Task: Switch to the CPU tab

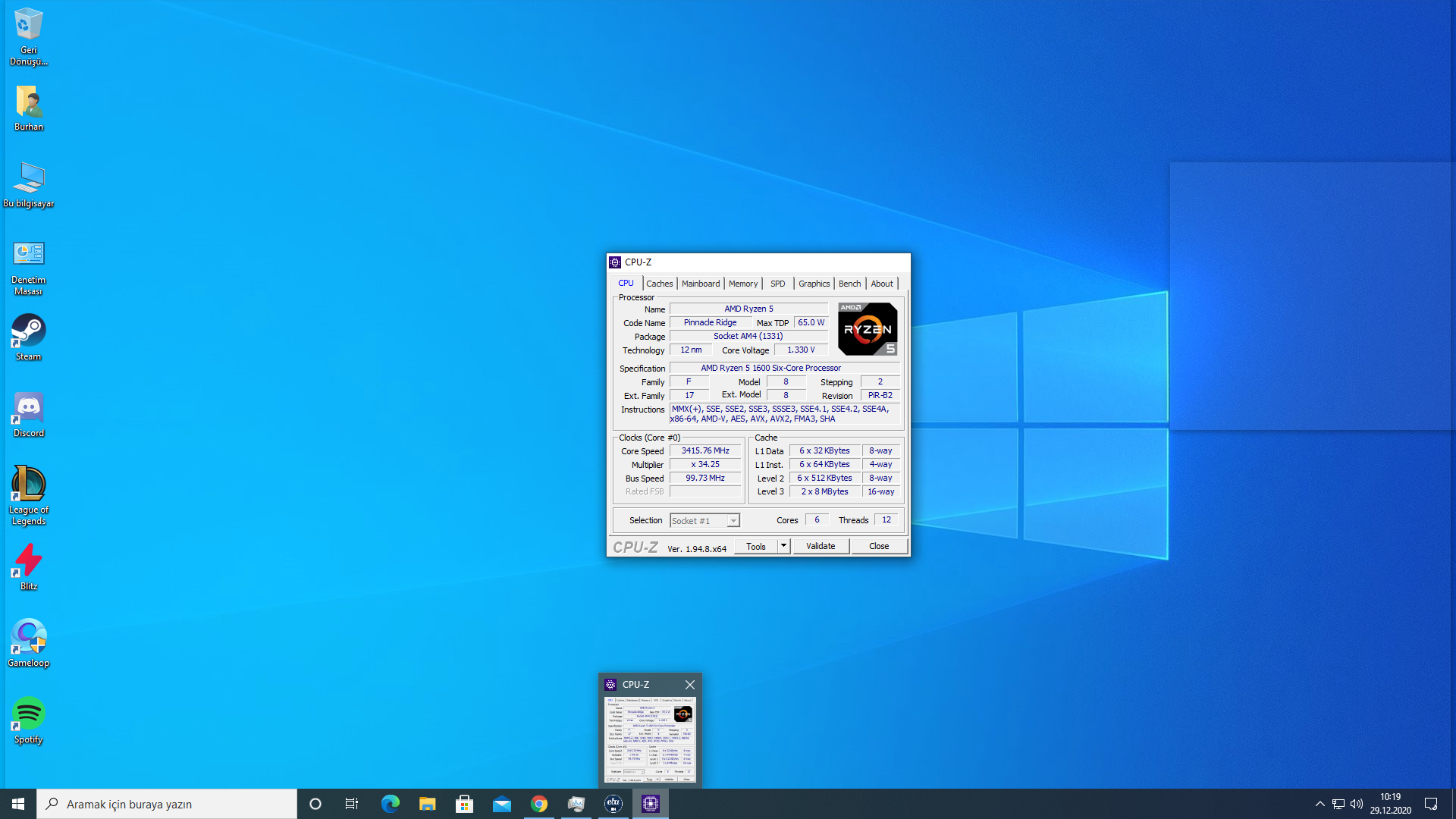Action: (x=626, y=283)
